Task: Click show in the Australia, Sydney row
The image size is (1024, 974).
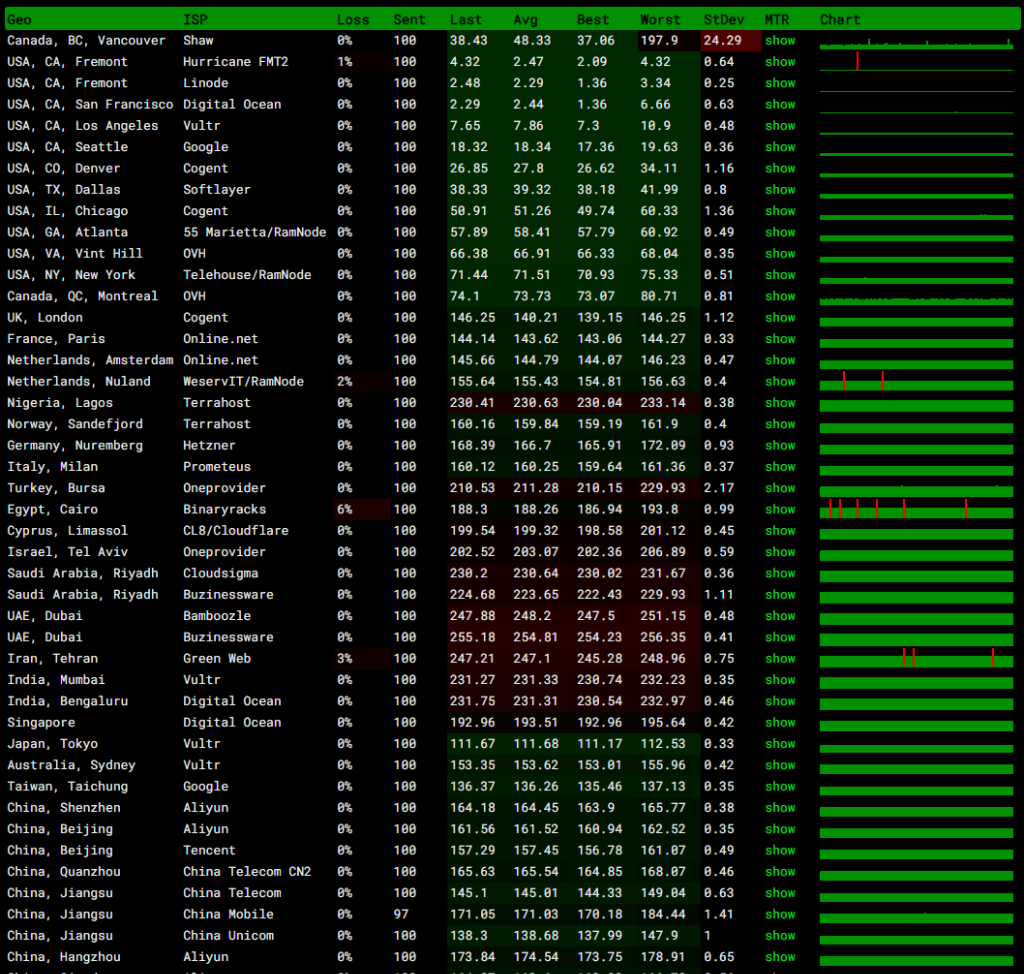Action: tap(780, 765)
